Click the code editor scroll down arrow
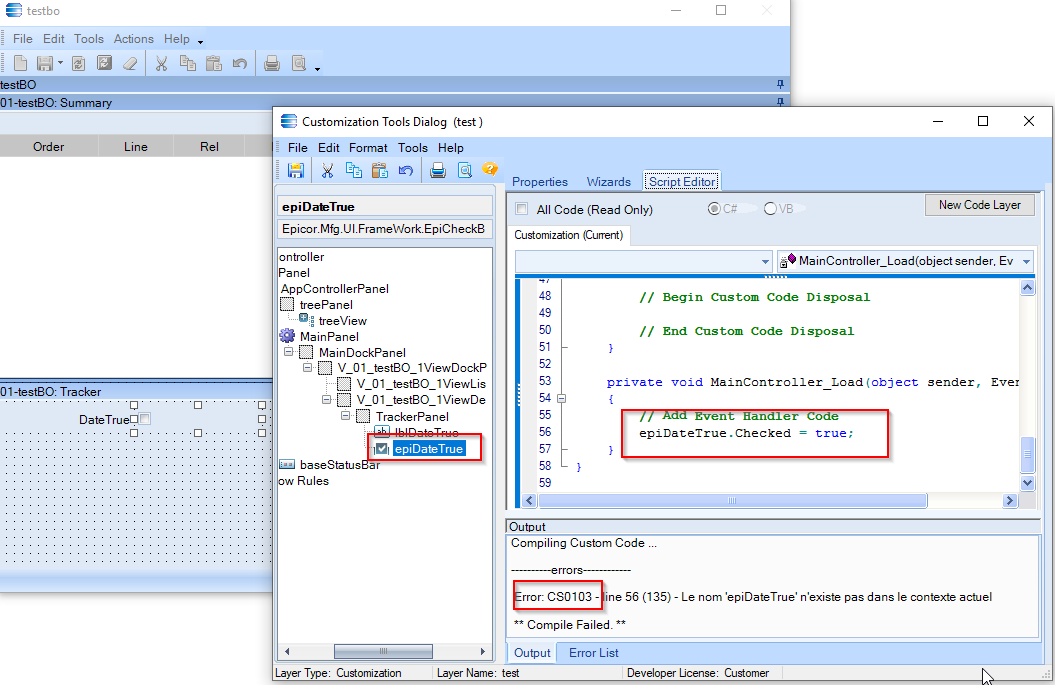 1027,482
